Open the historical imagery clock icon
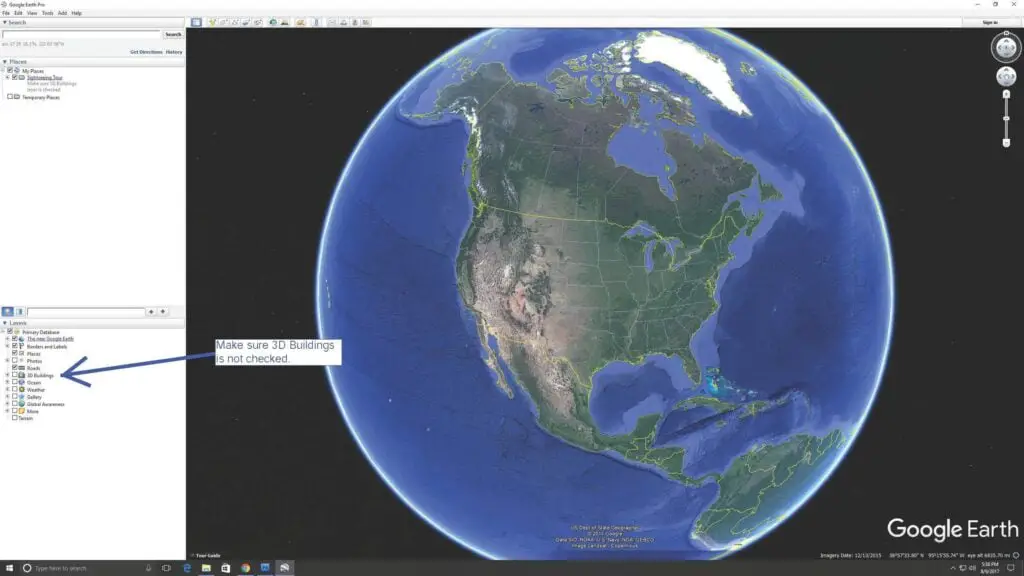The width and height of the screenshot is (1024, 576). (273, 22)
